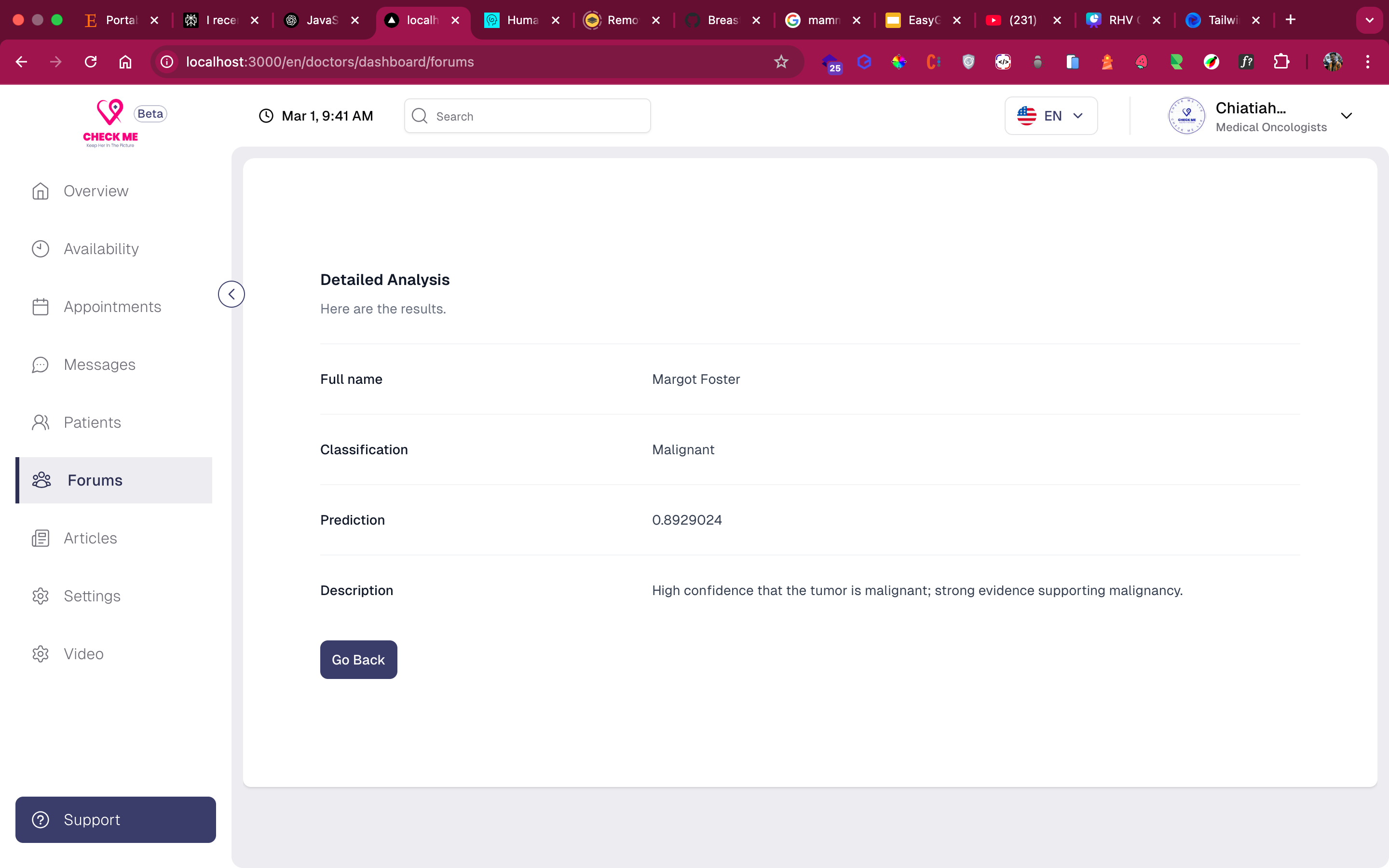
Task: Expand the EN language dropdown
Action: click(1050, 116)
